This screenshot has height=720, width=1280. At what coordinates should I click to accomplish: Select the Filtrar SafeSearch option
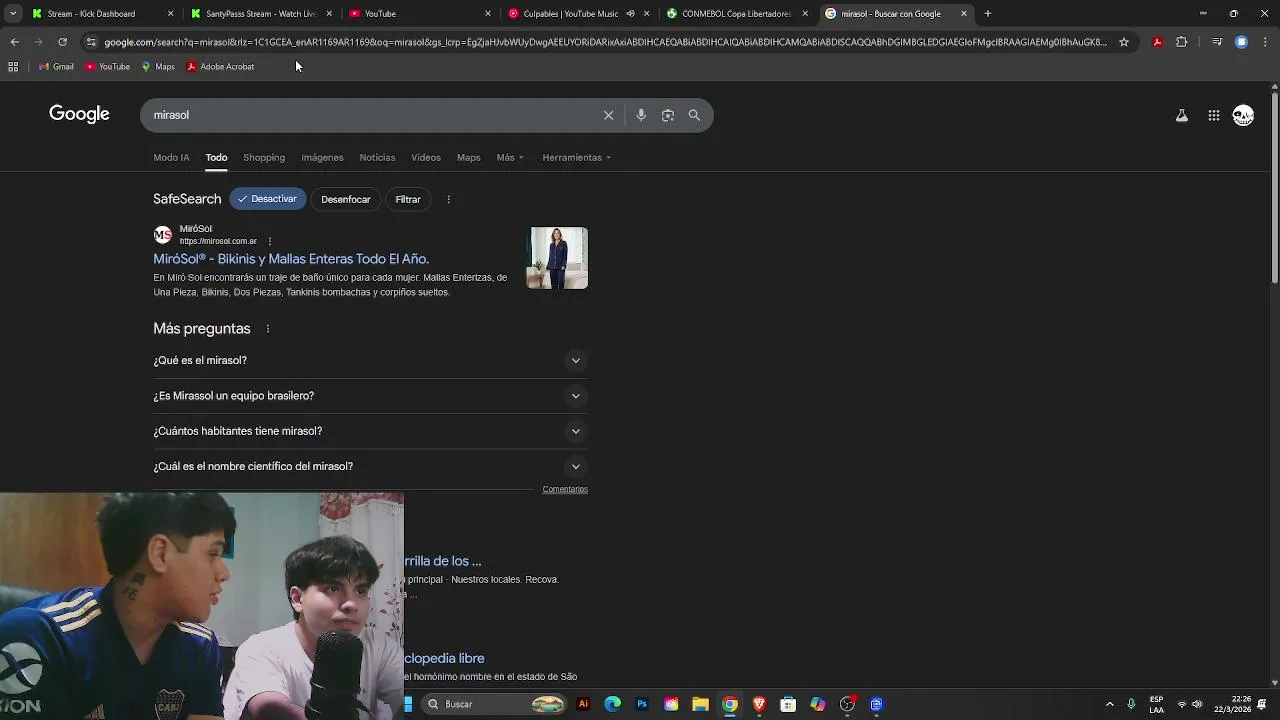click(x=408, y=199)
